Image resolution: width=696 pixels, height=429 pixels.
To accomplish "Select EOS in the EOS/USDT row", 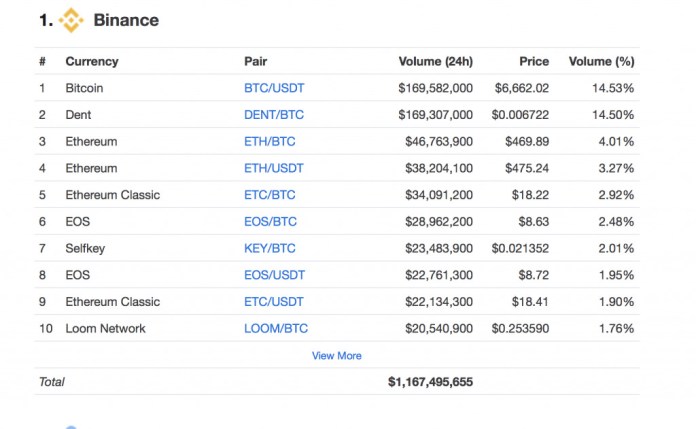I will pos(78,275).
